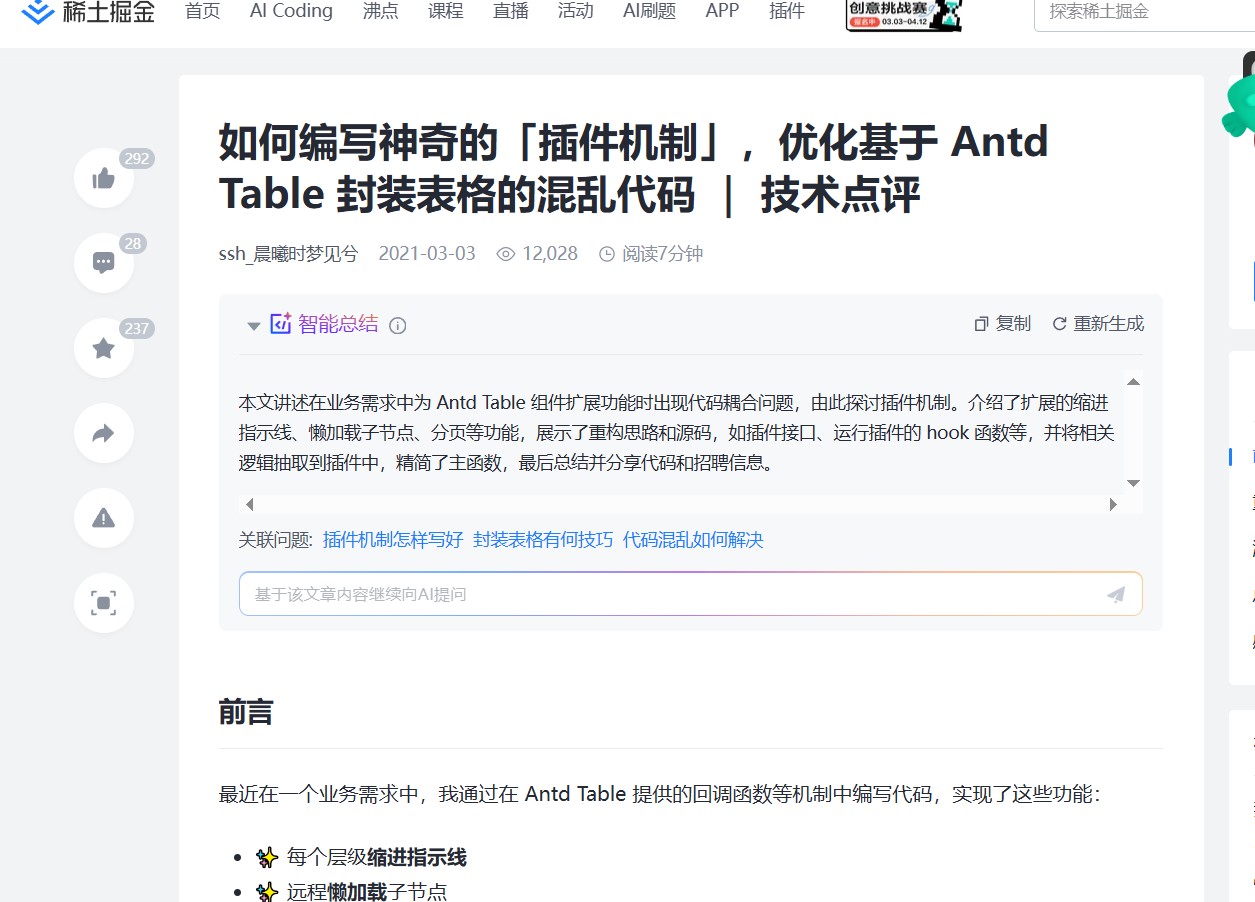The width and height of the screenshot is (1255, 902).
Task: Go to 沸点 section
Action: 380,11
